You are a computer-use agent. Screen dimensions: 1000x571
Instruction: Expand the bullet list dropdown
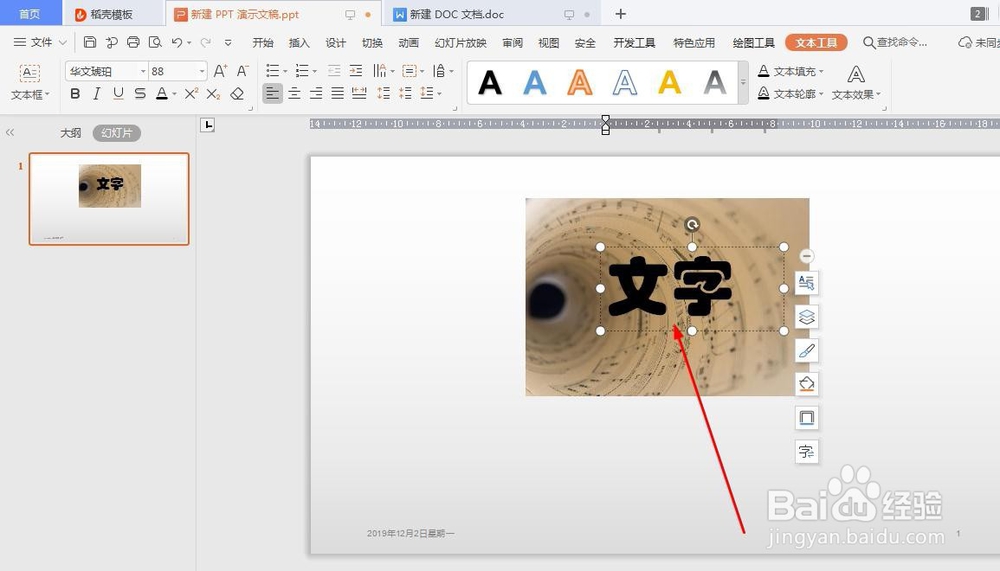click(285, 71)
